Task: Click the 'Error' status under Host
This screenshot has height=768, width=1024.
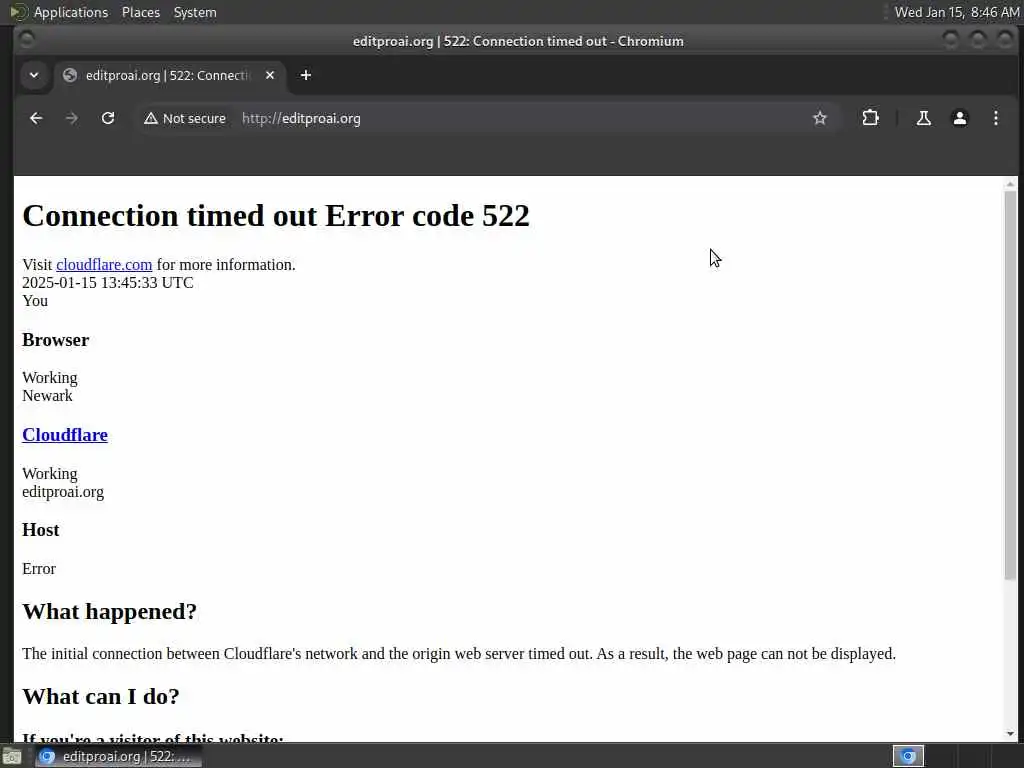Action: [39, 569]
